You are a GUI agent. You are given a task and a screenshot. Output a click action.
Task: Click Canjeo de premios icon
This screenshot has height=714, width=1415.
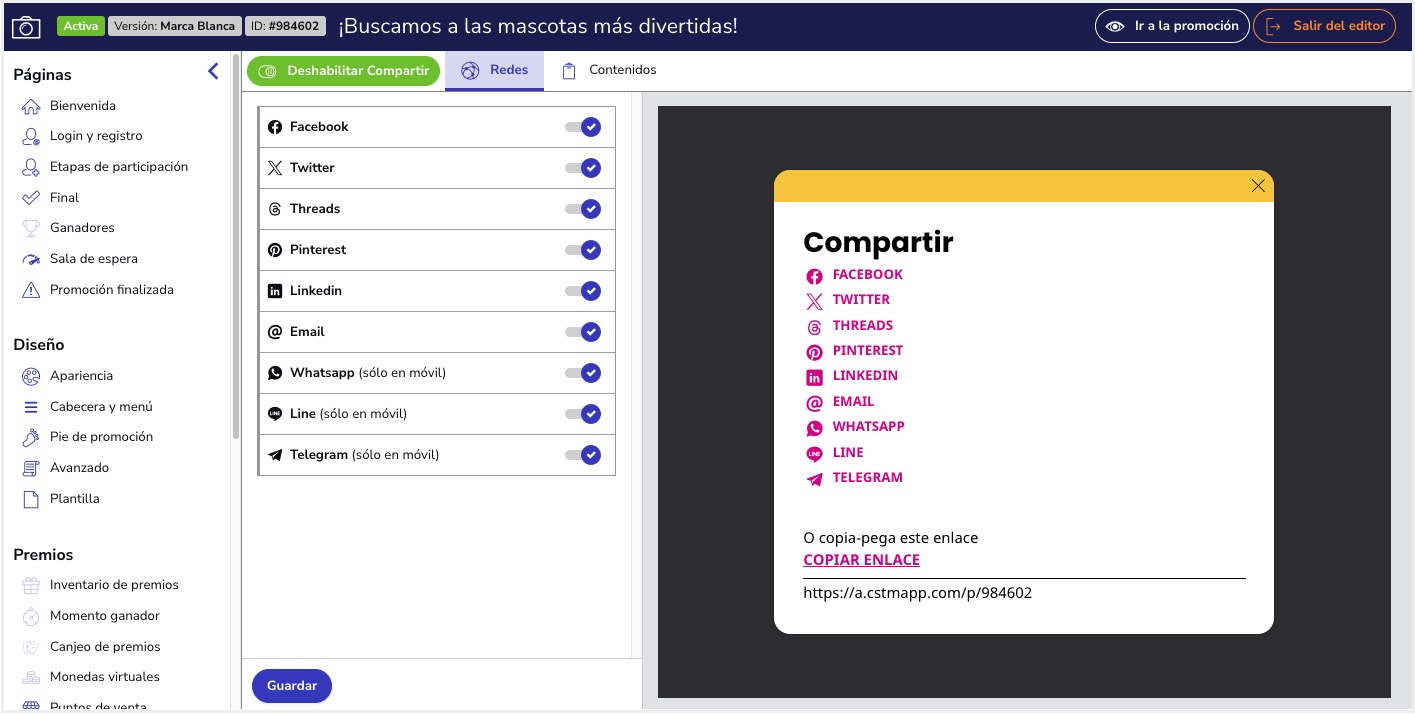tap(31, 647)
